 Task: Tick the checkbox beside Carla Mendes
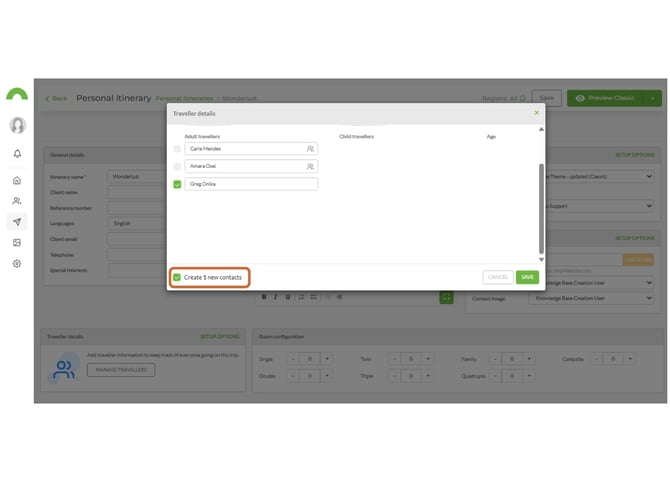tap(177, 149)
